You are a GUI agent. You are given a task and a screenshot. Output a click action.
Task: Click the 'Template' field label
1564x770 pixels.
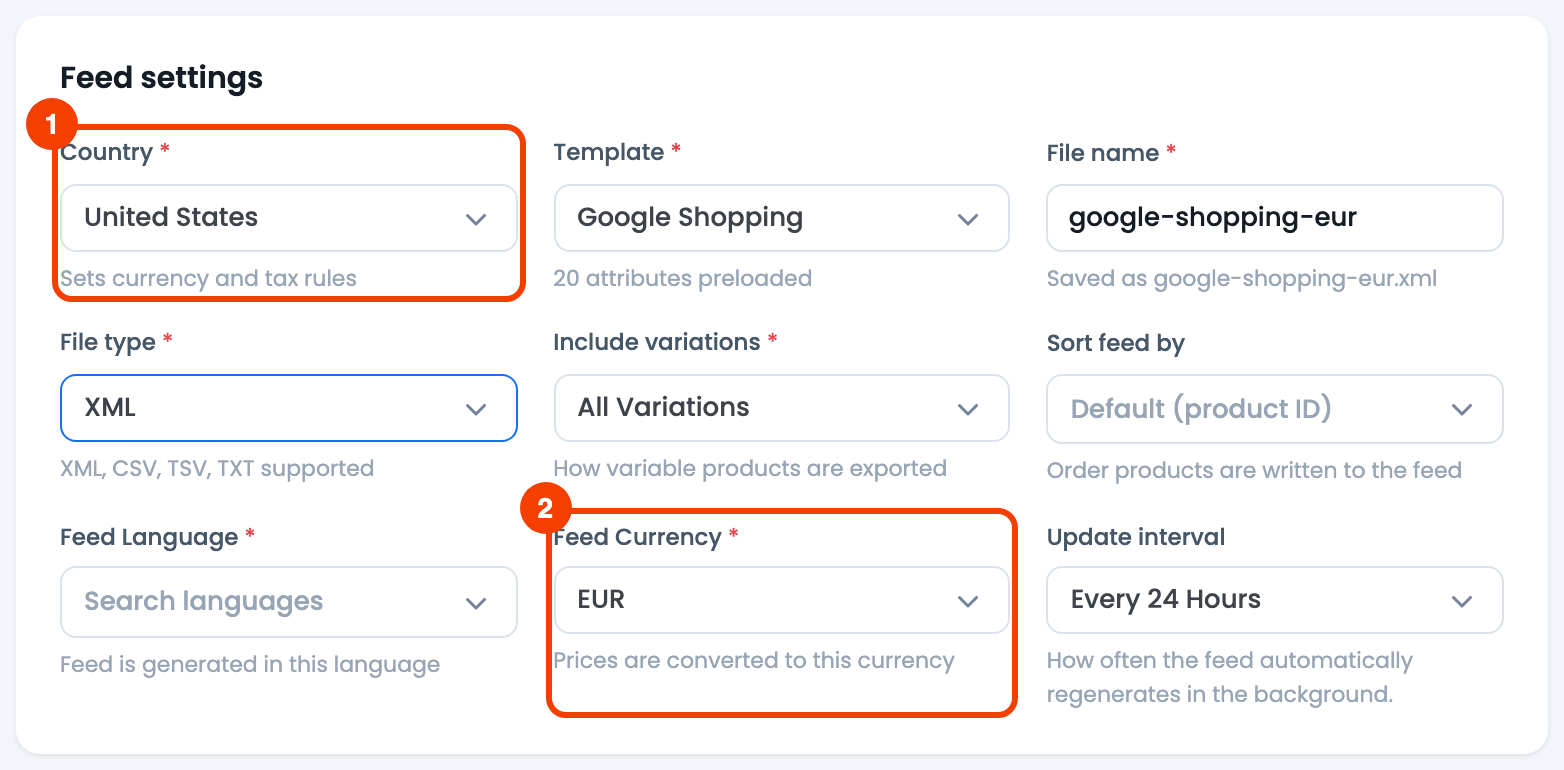[x=609, y=152]
